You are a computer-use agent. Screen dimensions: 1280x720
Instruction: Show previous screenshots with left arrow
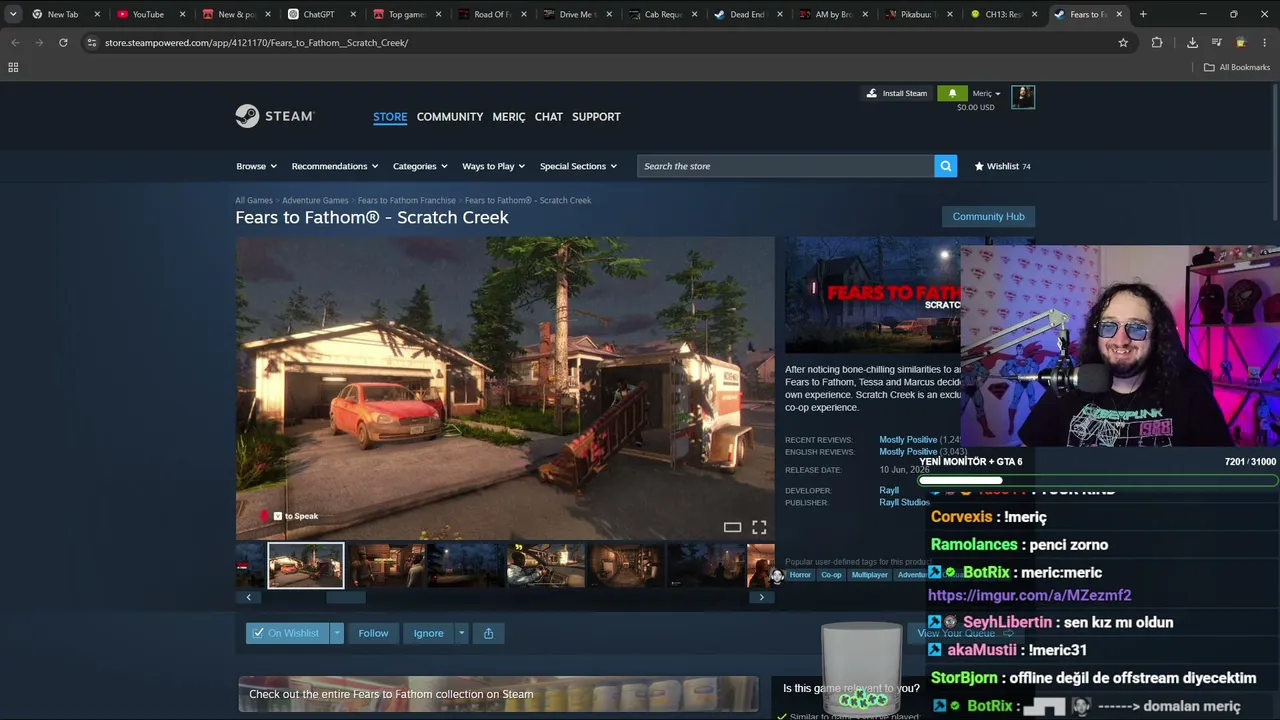coord(249,597)
